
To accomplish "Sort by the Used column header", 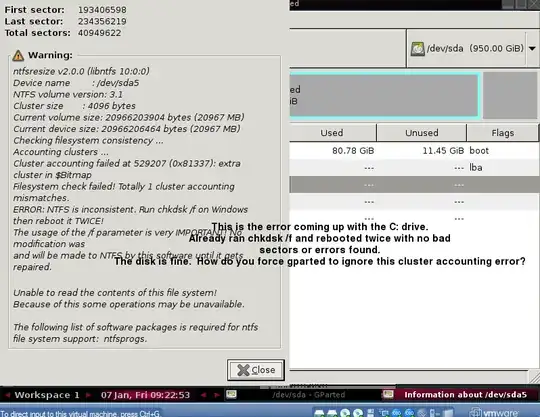I will click(x=332, y=133).
